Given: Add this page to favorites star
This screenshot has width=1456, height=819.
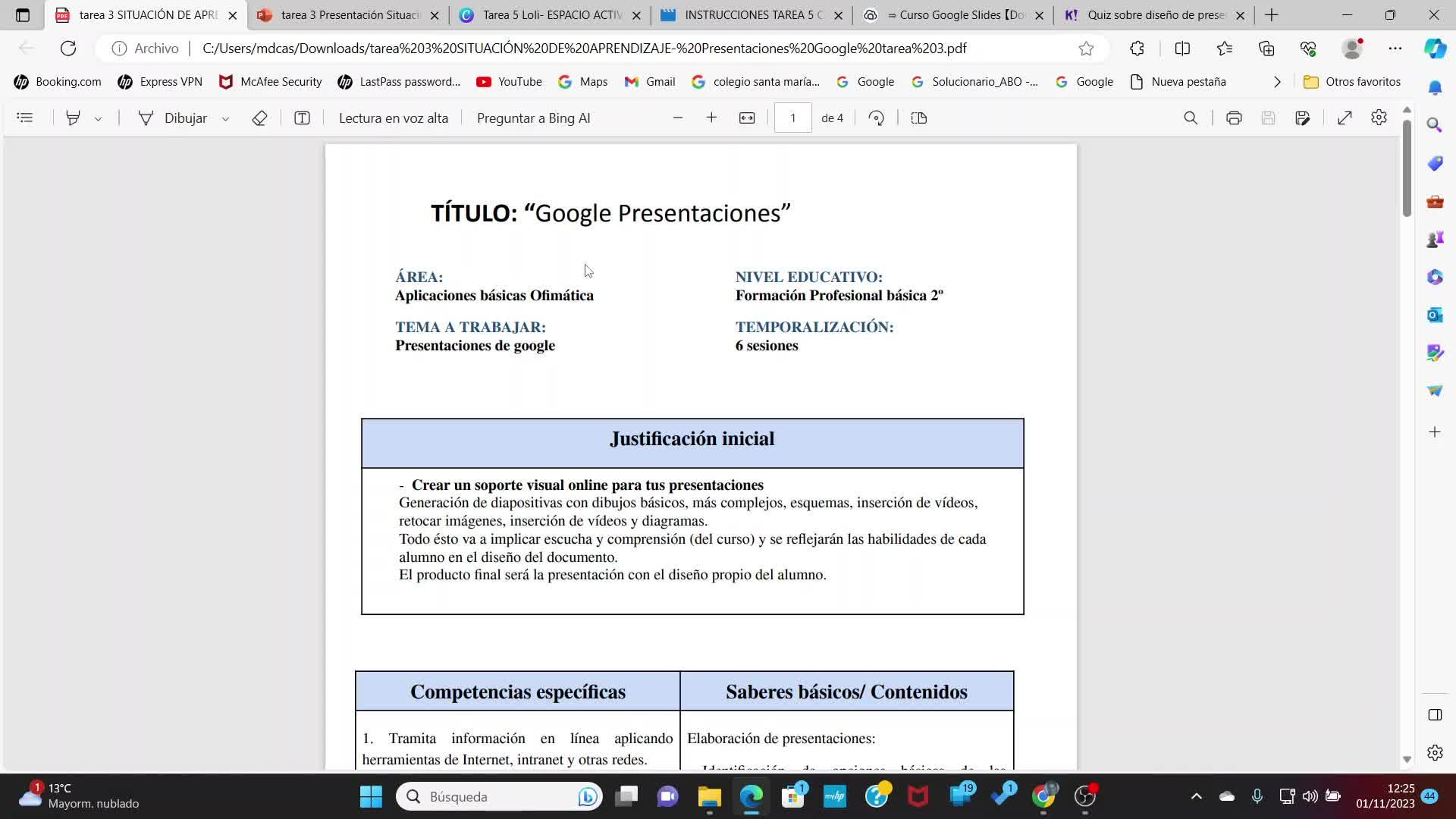Looking at the screenshot, I should (1086, 49).
